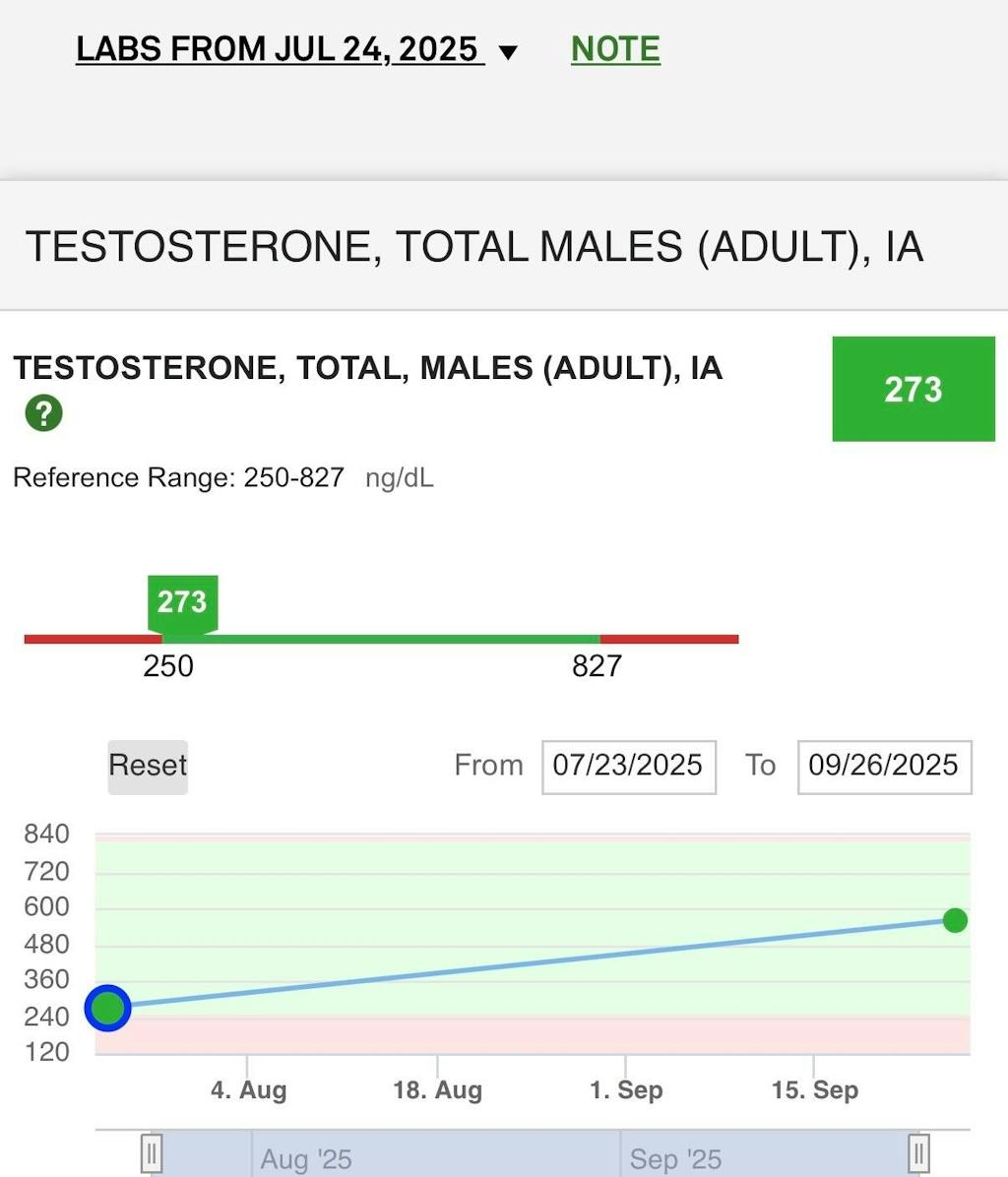Click the From date field 07/23/2025
Image resolution: width=1008 pixels, height=1177 pixels.
coord(628,766)
